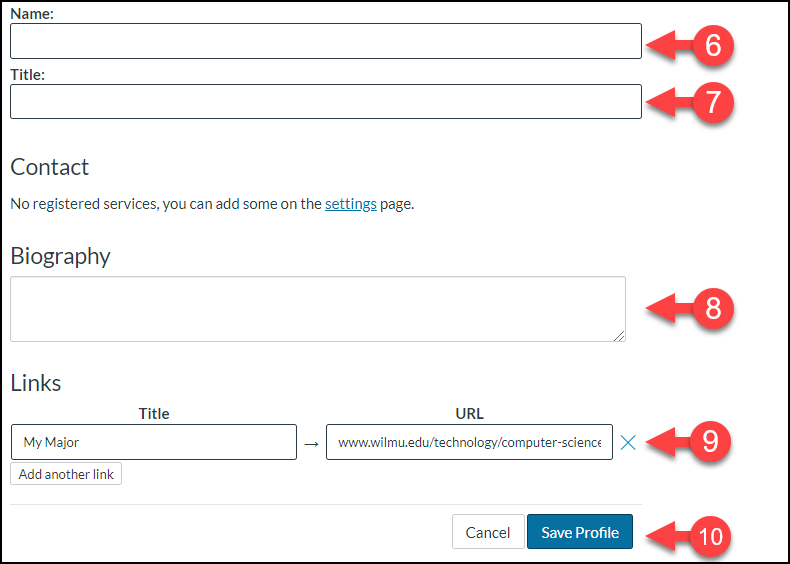Open the settings page link
This screenshot has width=790, height=564.
point(350,204)
